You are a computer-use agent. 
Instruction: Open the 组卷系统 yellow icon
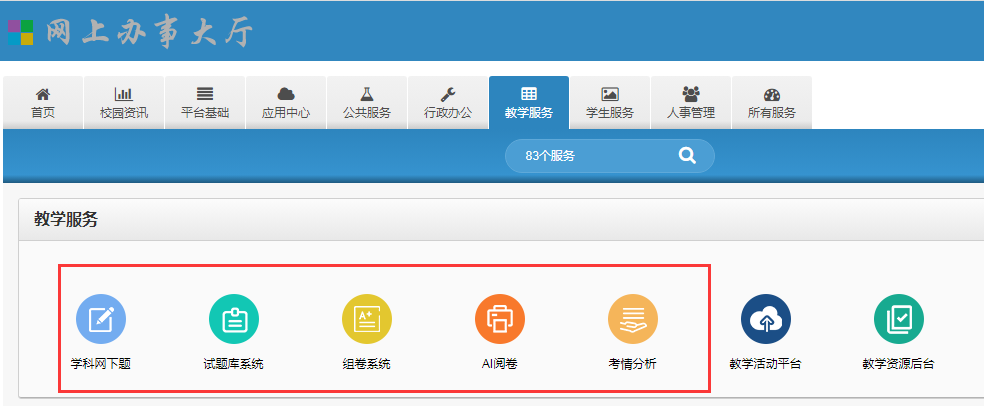point(367,320)
